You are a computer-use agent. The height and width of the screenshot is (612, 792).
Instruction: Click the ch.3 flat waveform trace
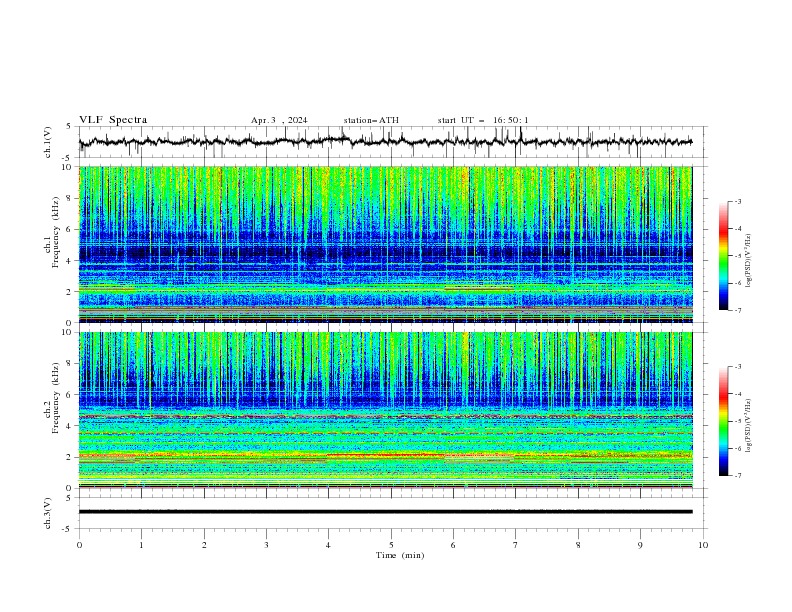(385, 512)
